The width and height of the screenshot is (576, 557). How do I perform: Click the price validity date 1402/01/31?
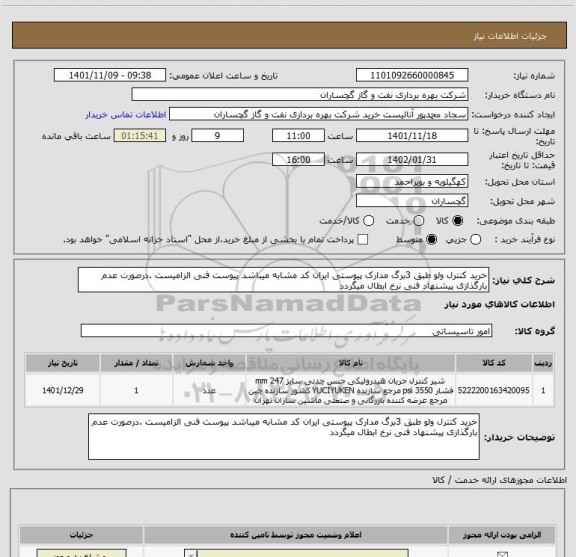click(x=412, y=159)
